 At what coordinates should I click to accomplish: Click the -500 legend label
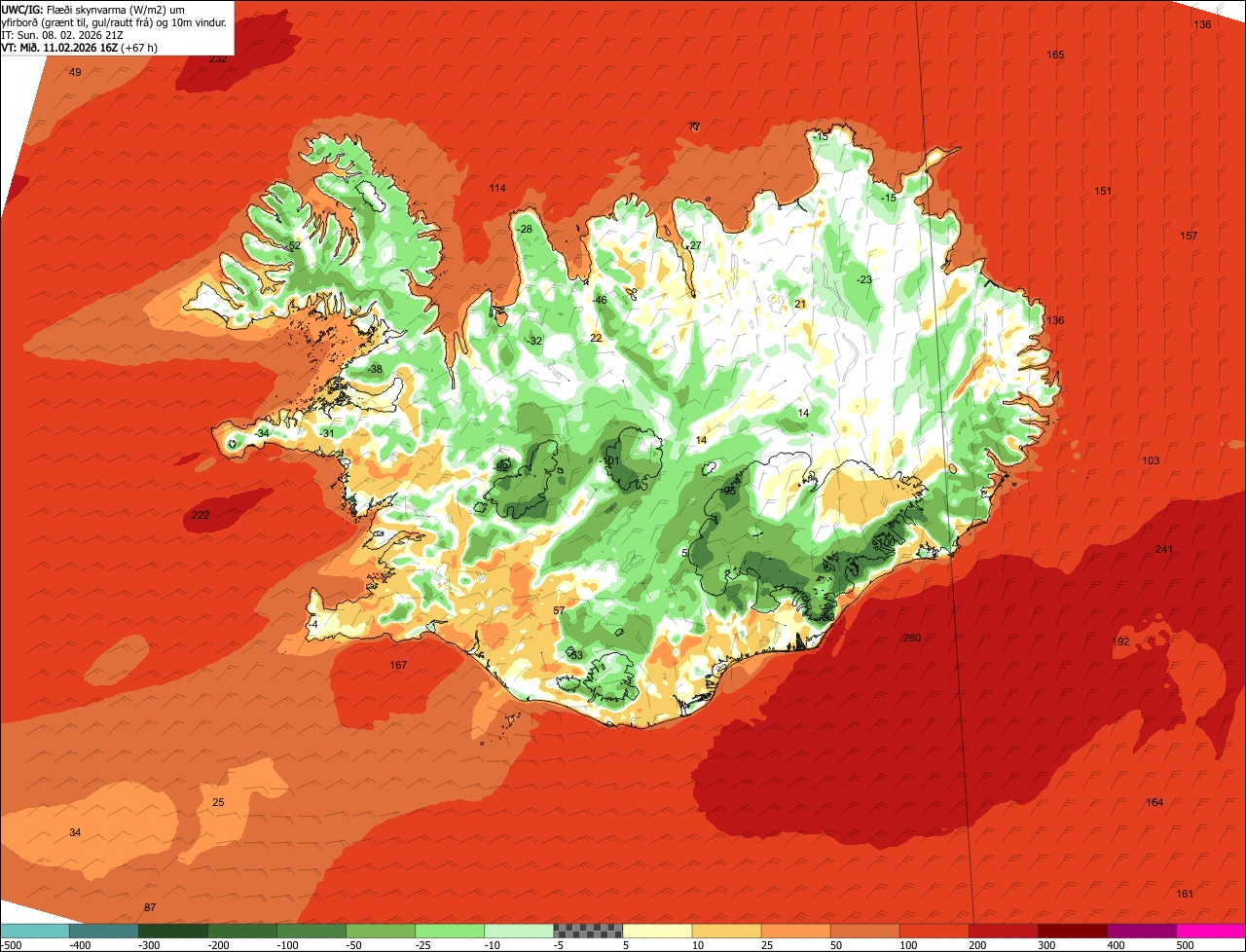click(13, 944)
